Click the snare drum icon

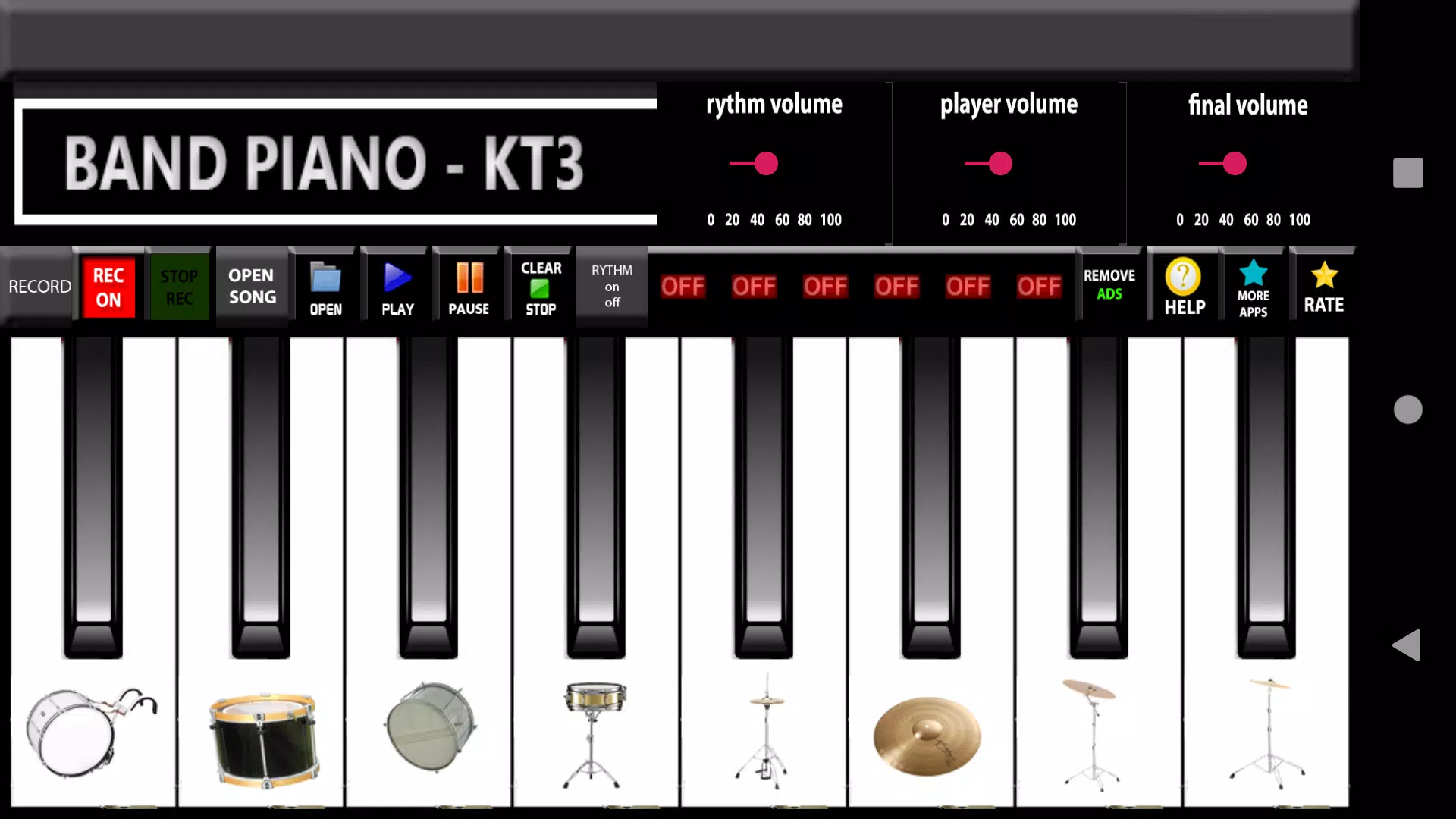tap(596, 730)
